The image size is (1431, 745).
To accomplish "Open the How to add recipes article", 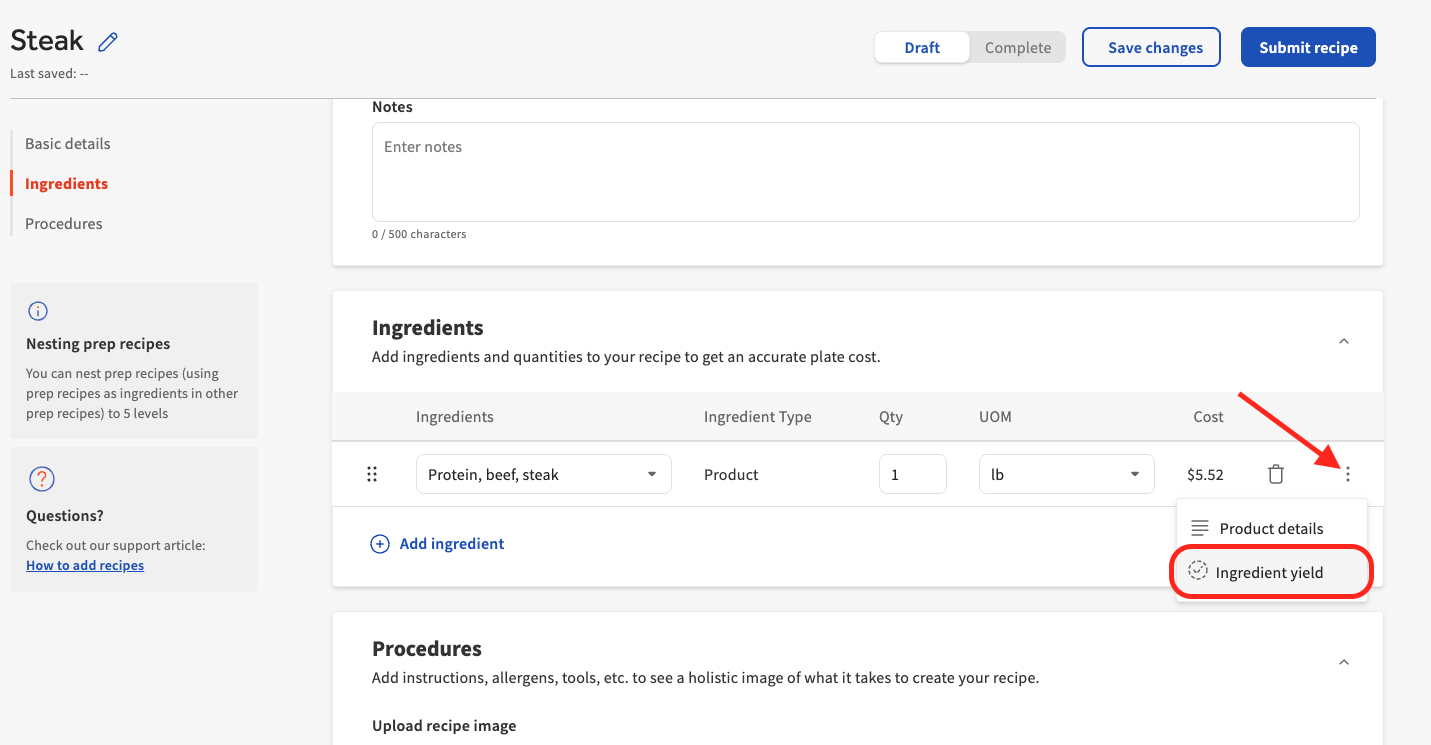I will click(85, 564).
